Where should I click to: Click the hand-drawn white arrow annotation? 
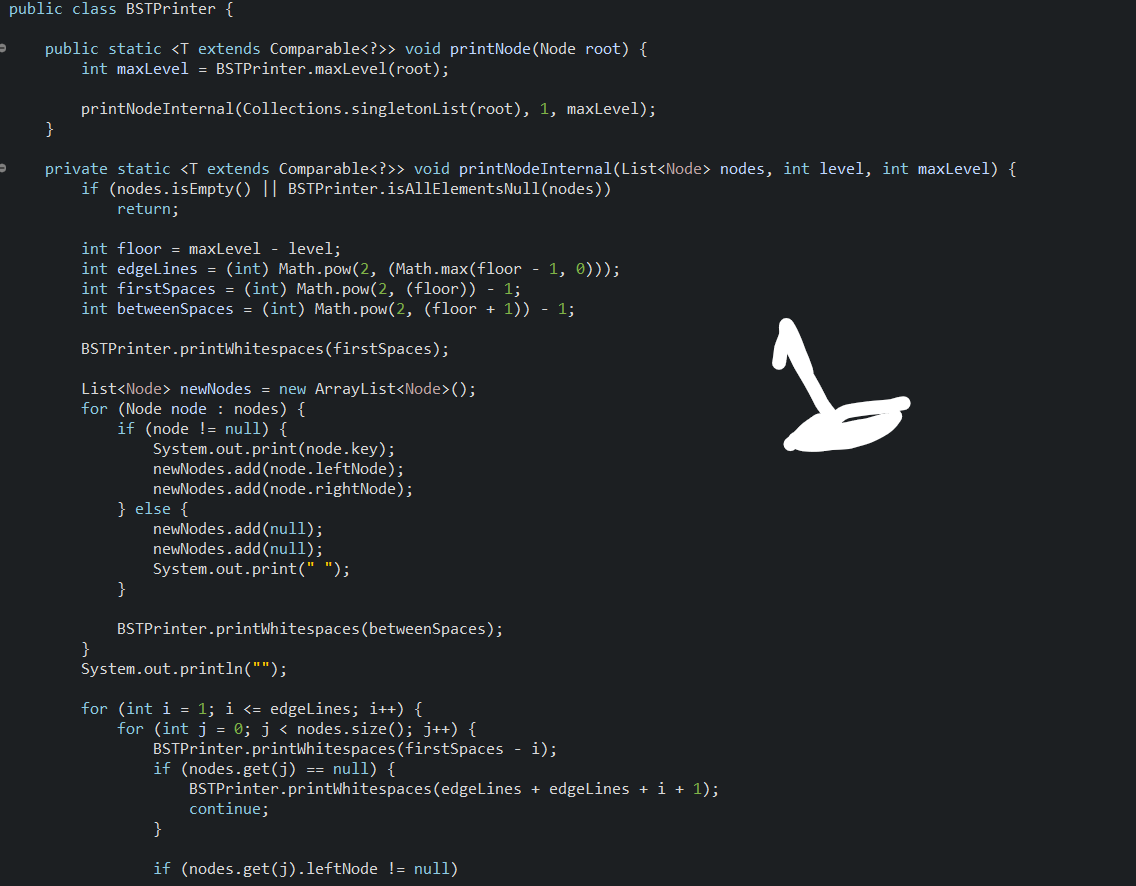tap(840, 385)
